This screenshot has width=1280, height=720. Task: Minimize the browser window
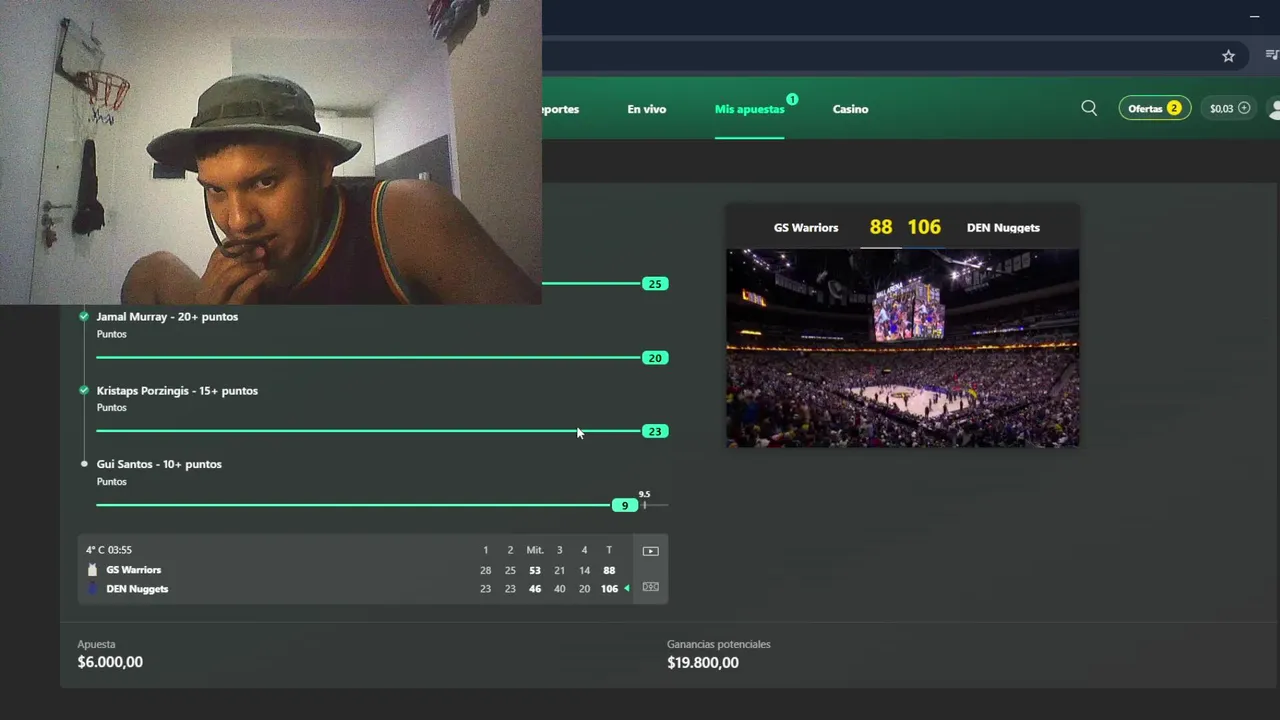pyautogui.click(x=1254, y=16)
